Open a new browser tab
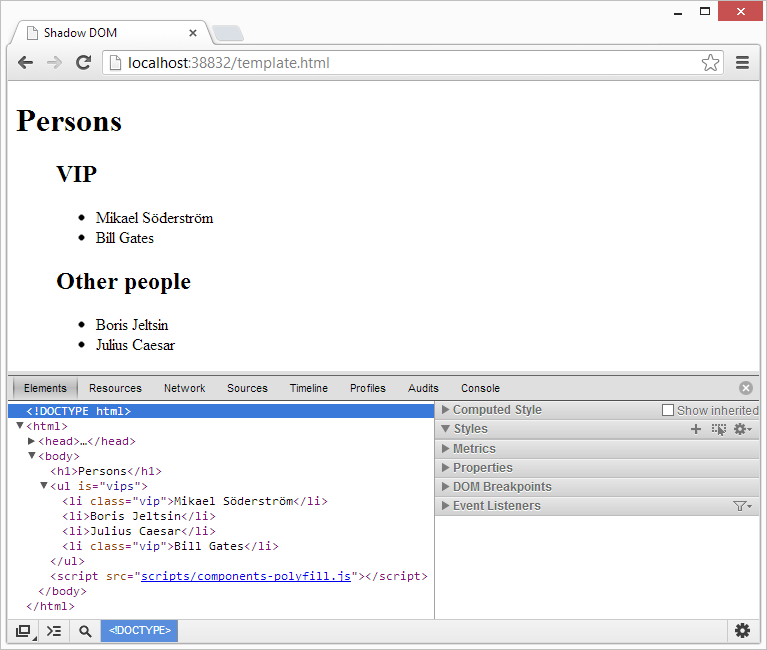Viewport: 767px width, 650px height. pos(228,33)
